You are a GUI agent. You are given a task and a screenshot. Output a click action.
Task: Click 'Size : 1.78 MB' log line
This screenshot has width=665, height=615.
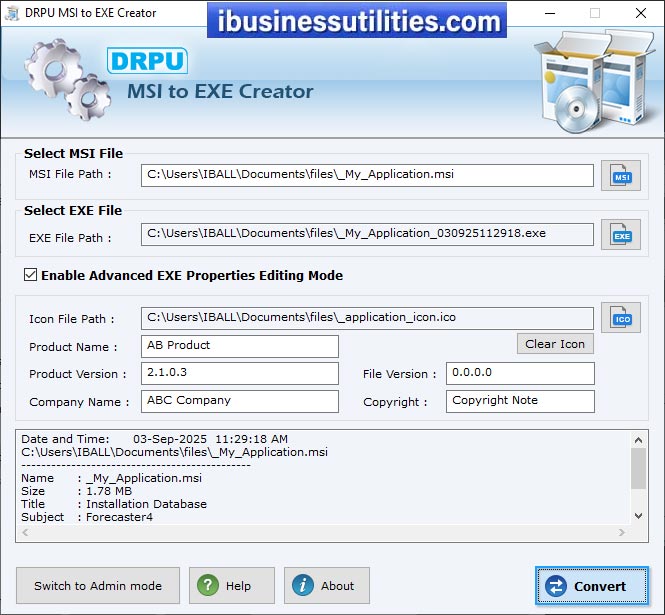[77, 491]
